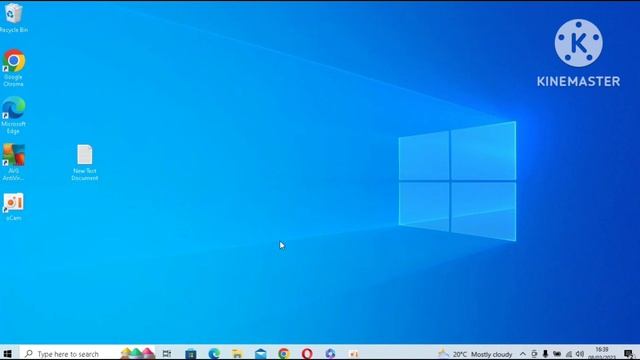The height and width of the screenshot is (360, 640).
Task: Open the network connection tray icon
Action: pos(569,354)
